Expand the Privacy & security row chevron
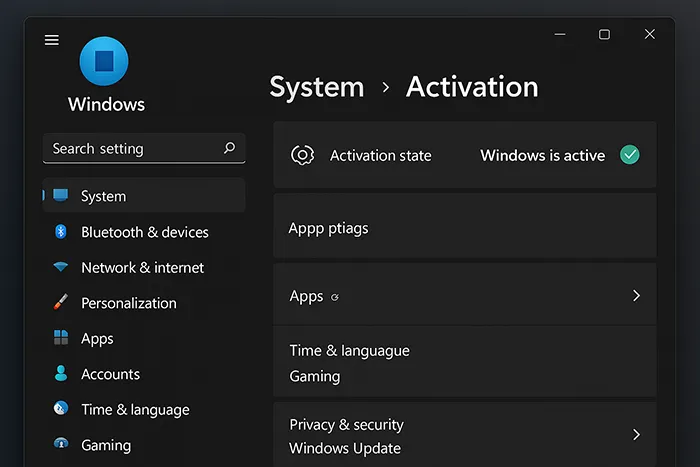 click(x=637, y=434)
